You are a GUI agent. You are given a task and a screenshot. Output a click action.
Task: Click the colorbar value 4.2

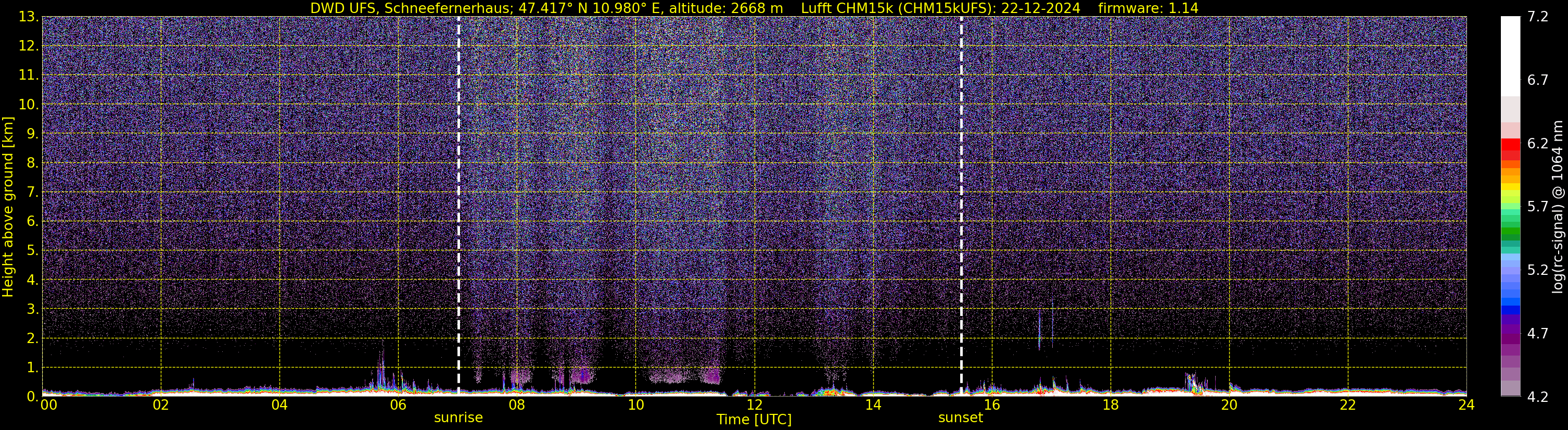point(1538,397)
